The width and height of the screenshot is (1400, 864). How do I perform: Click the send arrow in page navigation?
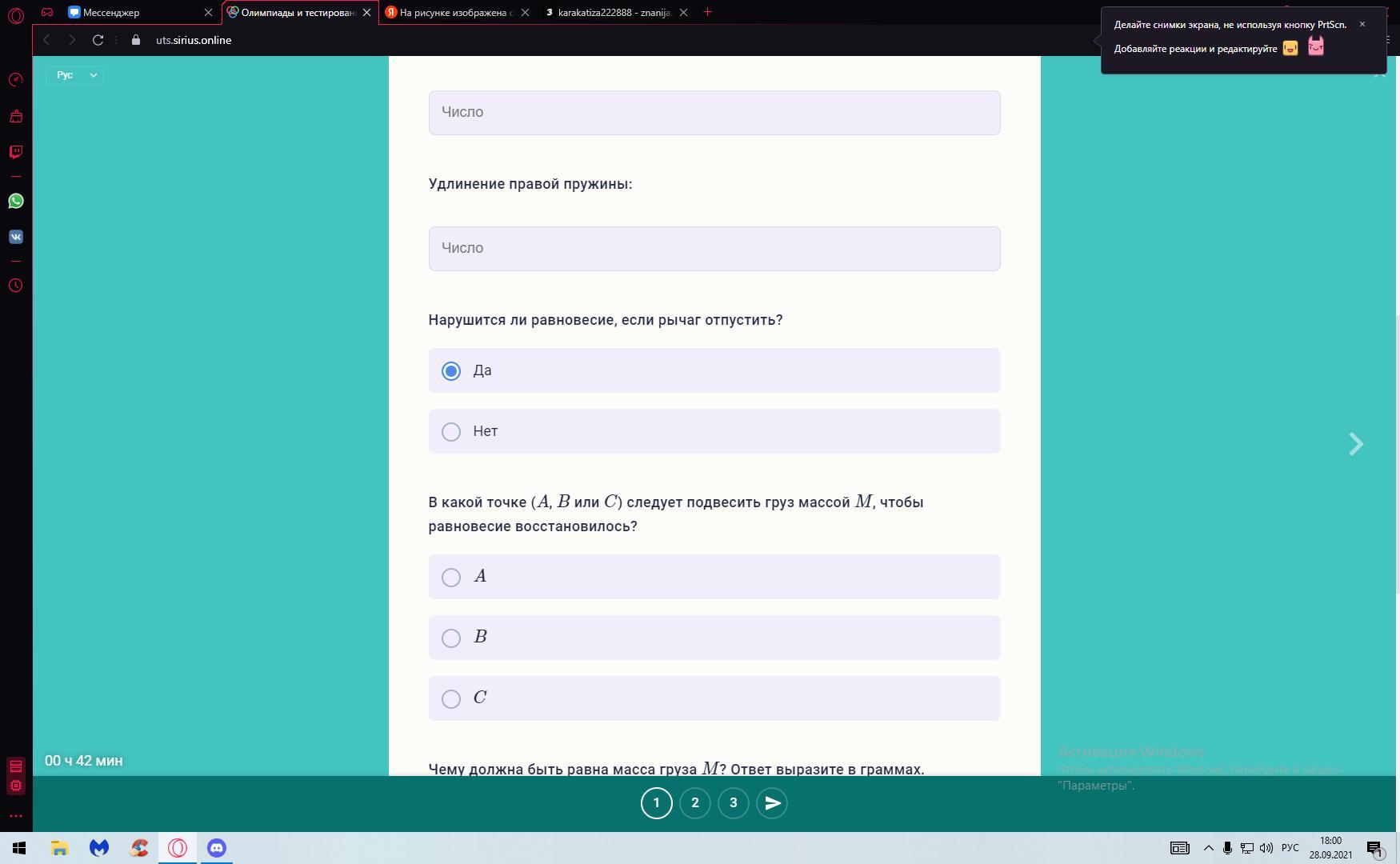pyautogui.click(x=772, y=803)
